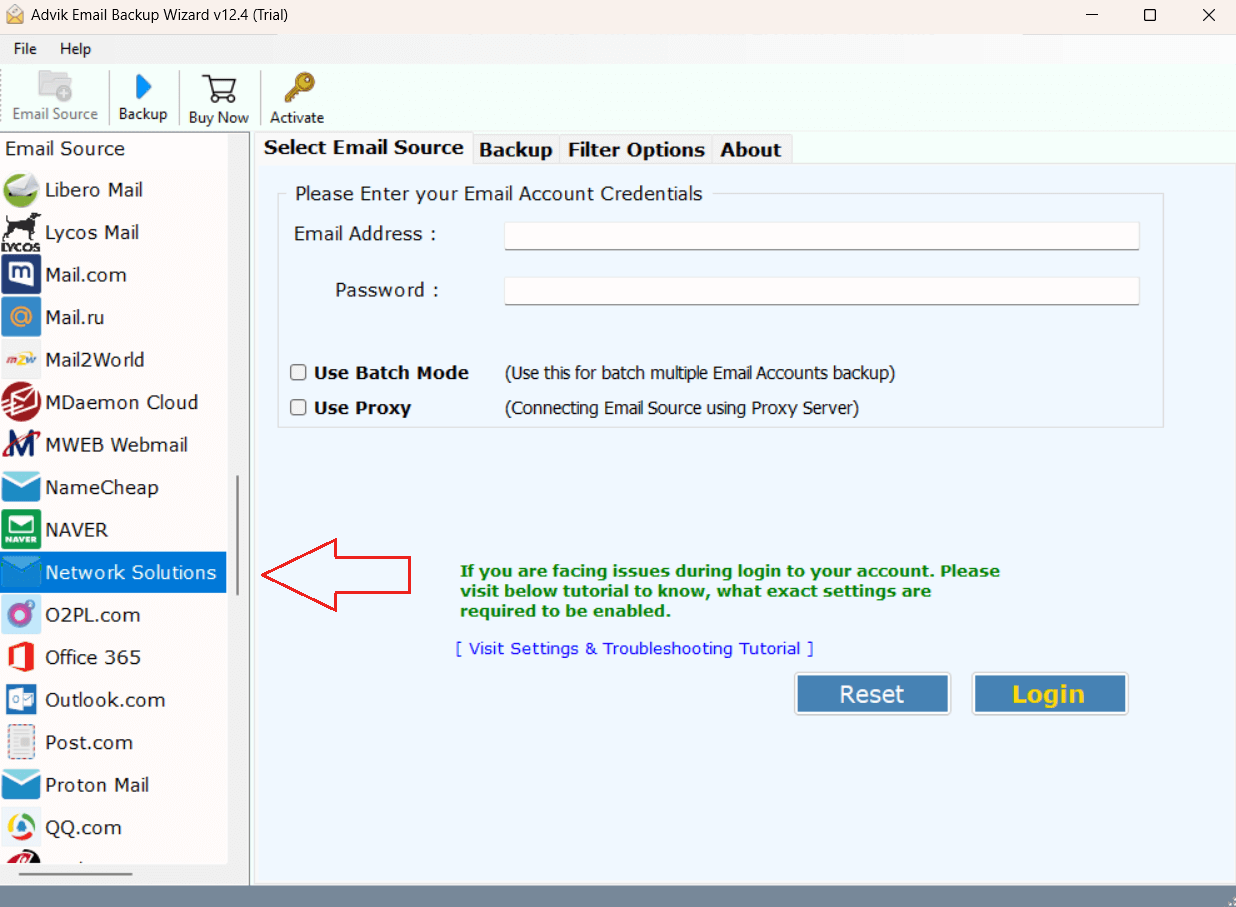The width and height of the screenshot is (1236, 907).
Task: Open the Help menu
Action: point(75,49)
